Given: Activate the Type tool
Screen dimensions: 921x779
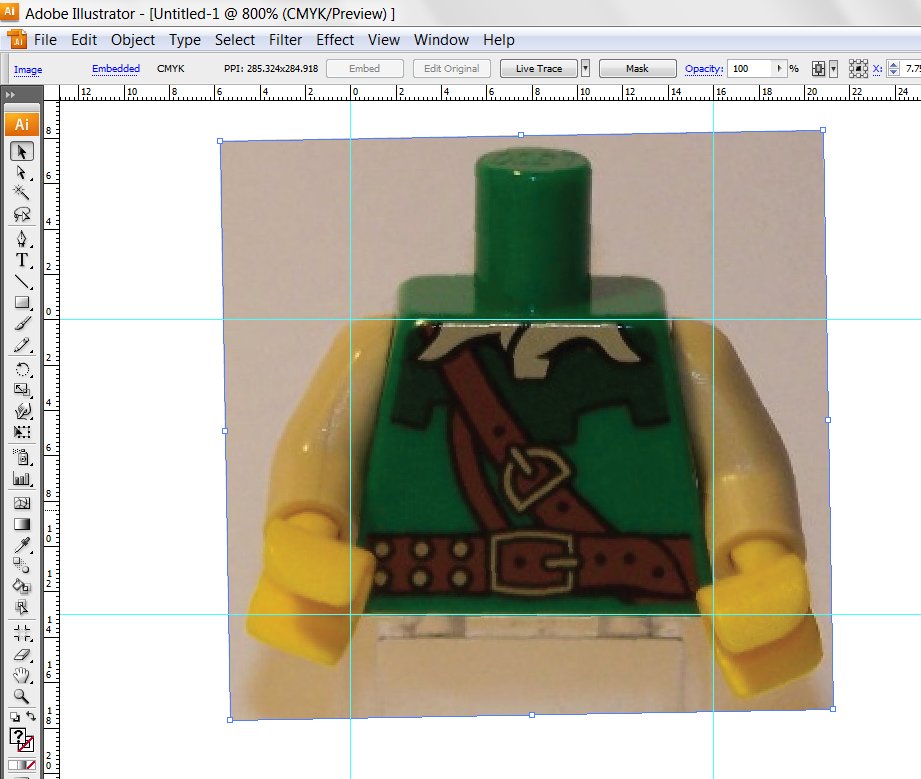Looking at the screenshot, I should pos(21,260).
